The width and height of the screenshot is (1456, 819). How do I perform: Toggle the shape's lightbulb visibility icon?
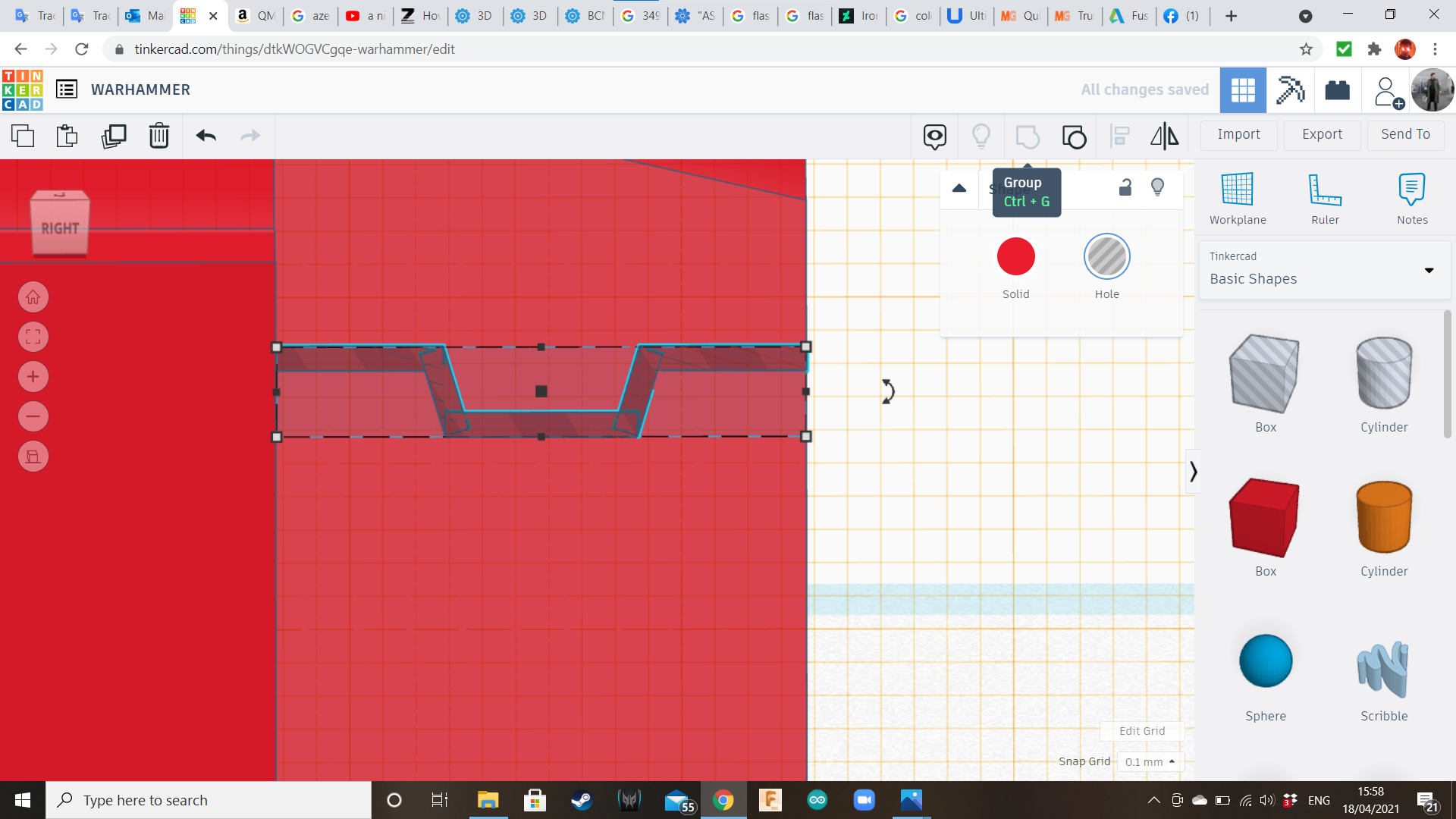(x=1157, y=187)
